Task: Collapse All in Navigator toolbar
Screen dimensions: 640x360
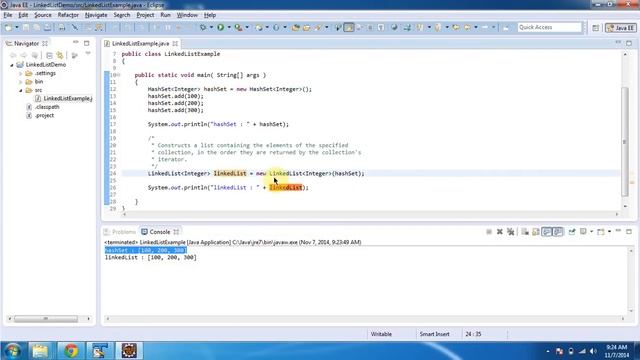Action: [49, 55]
